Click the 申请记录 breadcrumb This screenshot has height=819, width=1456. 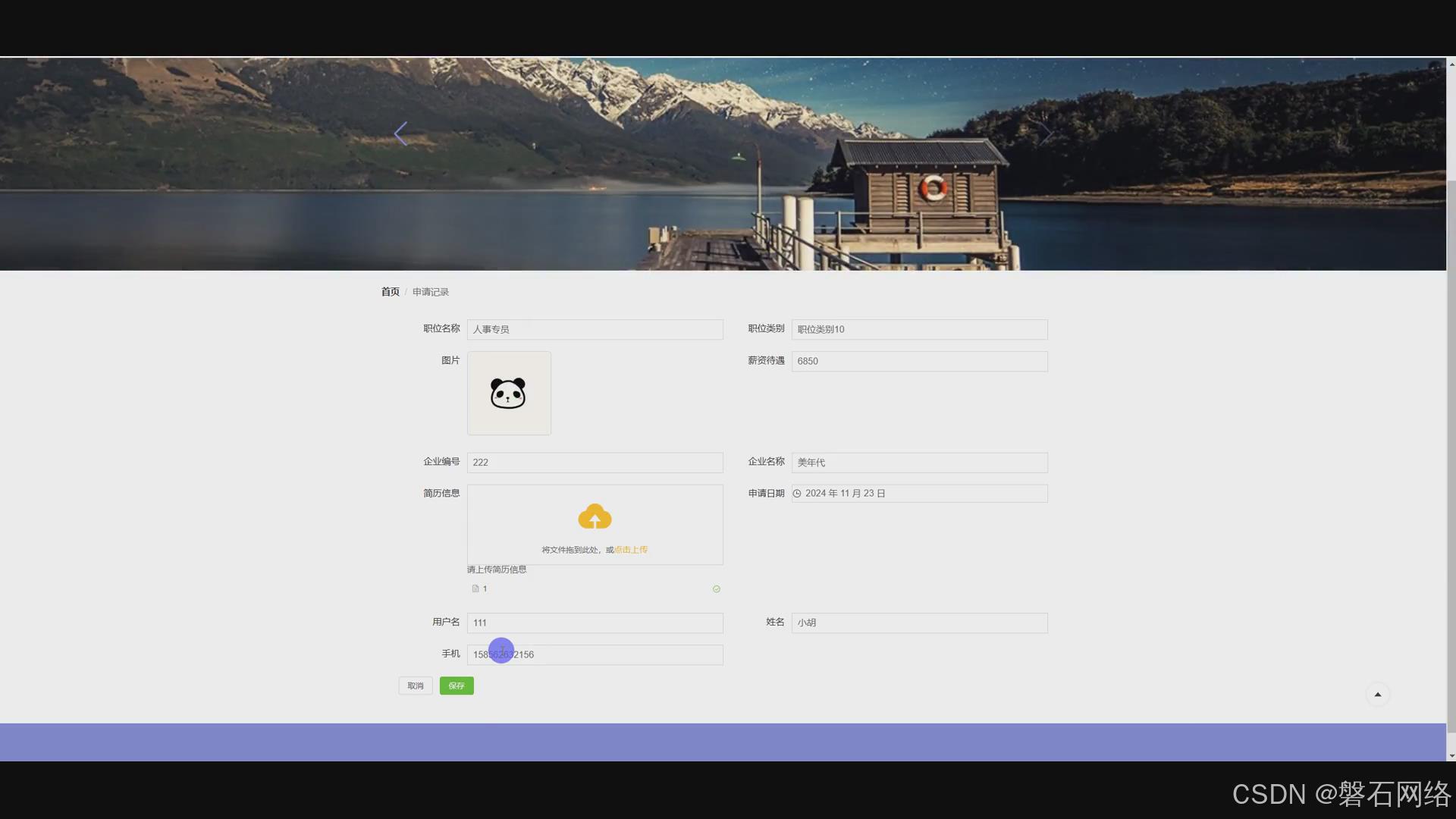pyautogui.click(x=431, y=292)
